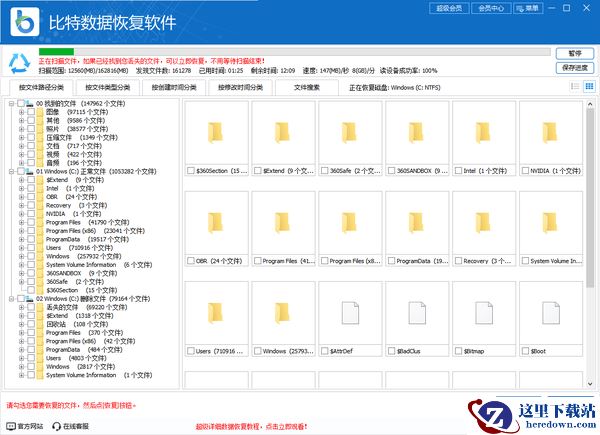
Task: Open the Windows folder thumbnail in the grid
Action: pos(282,313)
